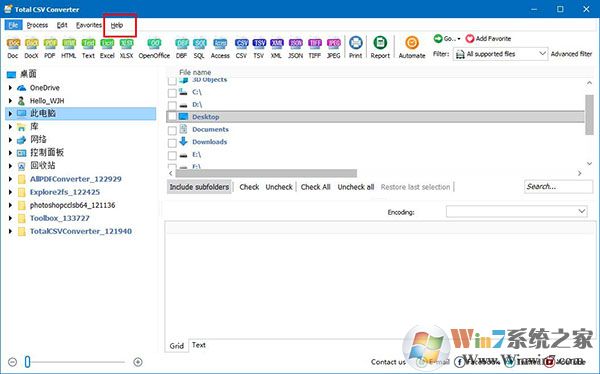The image size is (600, 374).
Task: Click the green Go arrow button
Action: [438, 38]
